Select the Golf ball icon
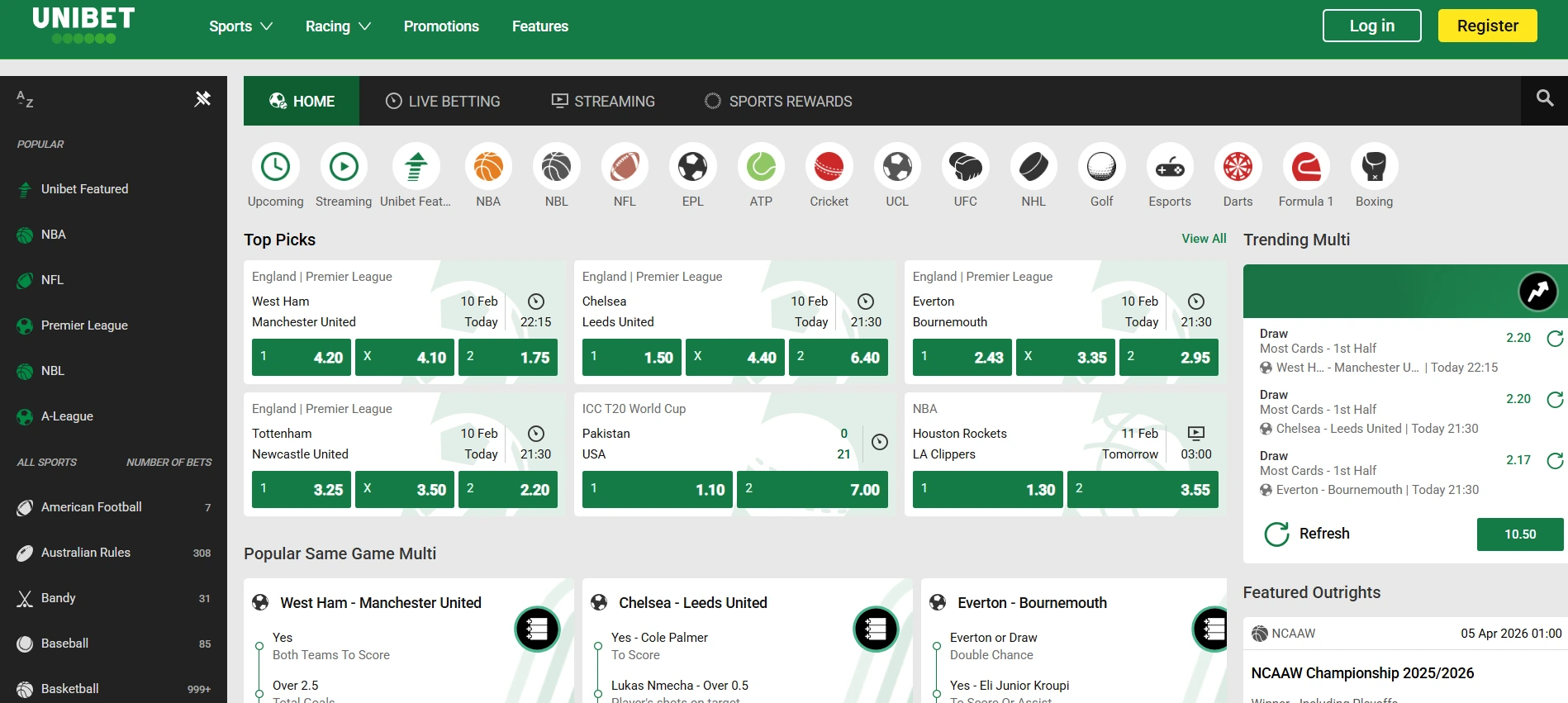Viewport: 1568px width, 703px height. point(1102,167)
